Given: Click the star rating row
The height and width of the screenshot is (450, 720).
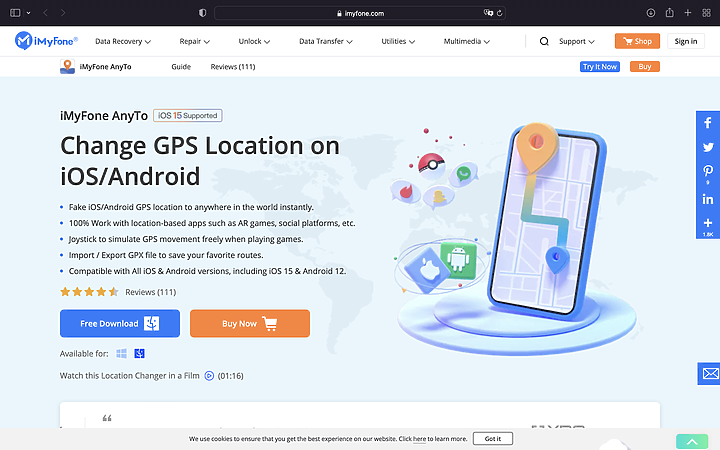Looking at the screenshot, I should 89,292.
